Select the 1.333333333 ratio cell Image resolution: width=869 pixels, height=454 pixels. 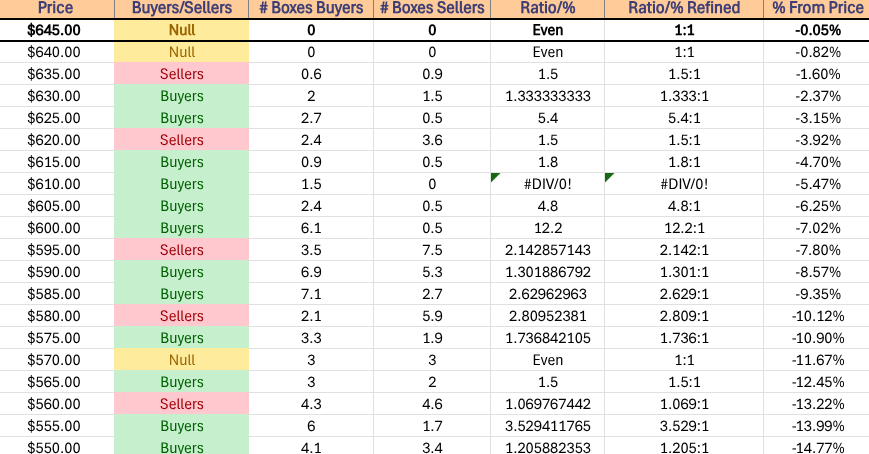pyautogui.click(x=548, y=96)
